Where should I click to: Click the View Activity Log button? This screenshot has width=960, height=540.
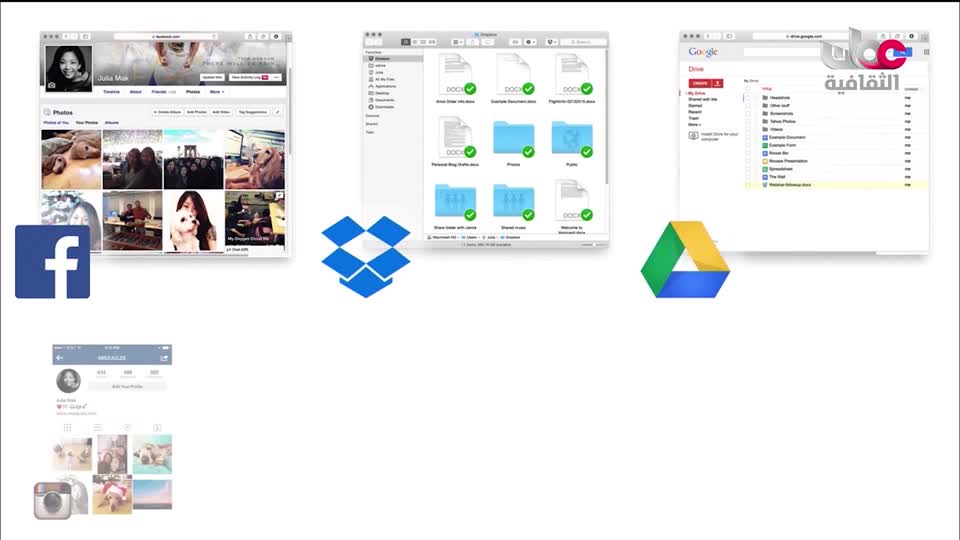pos(249,77)
